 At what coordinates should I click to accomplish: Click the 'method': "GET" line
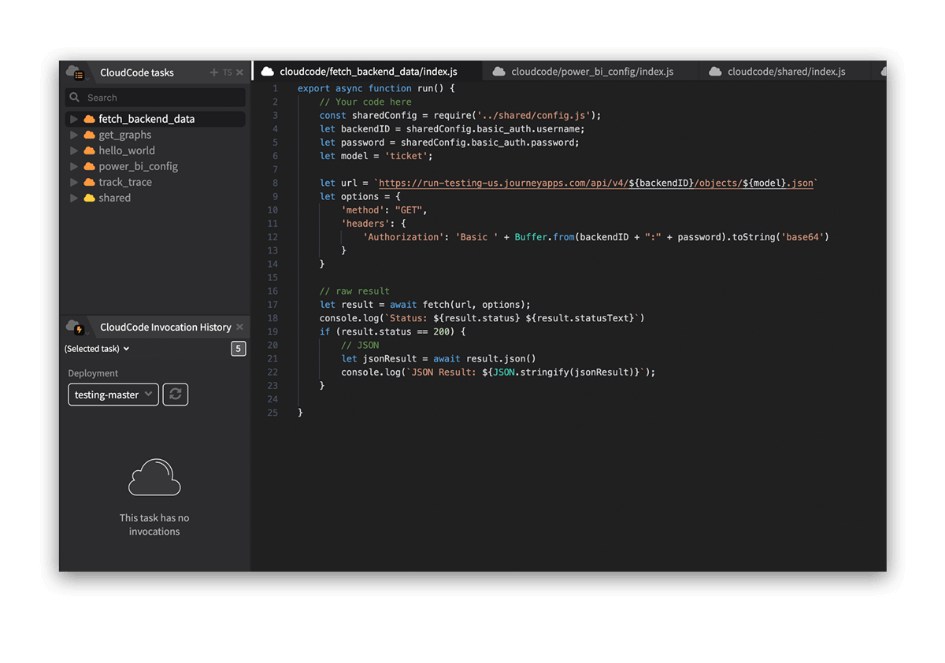(384, 210)
